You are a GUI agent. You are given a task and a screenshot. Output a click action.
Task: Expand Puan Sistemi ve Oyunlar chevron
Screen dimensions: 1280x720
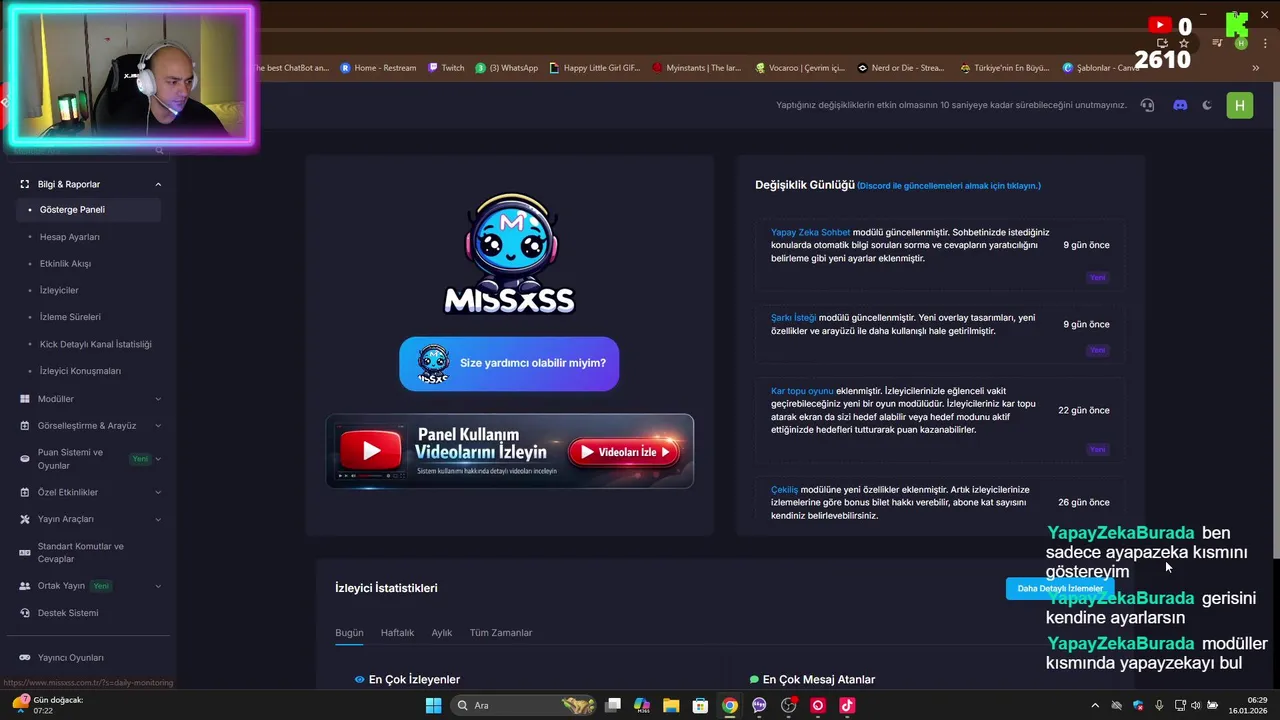(158, 459)
